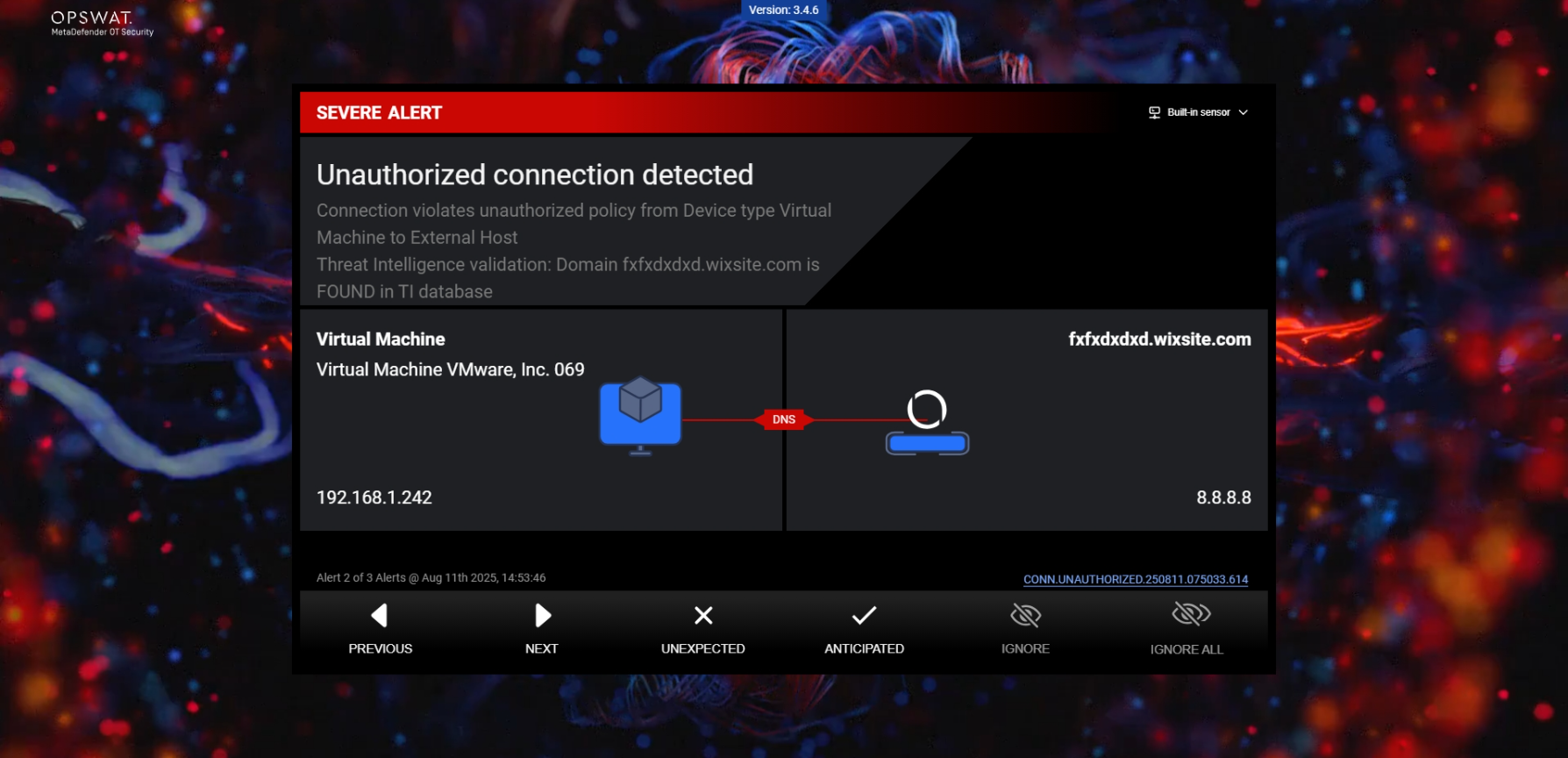Viewport: 1568px width, 758px height.
Task: Click the bold Virtual Machine device type label
Action: [x=381, y=340]
